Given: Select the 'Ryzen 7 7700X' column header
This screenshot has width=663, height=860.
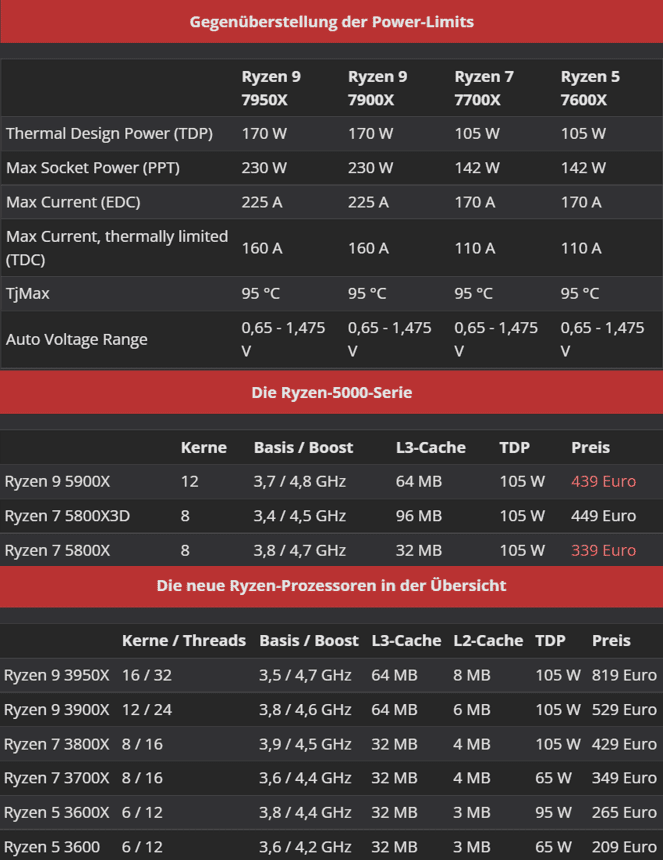Looking at the screenshot, I should tap(484, 88).
